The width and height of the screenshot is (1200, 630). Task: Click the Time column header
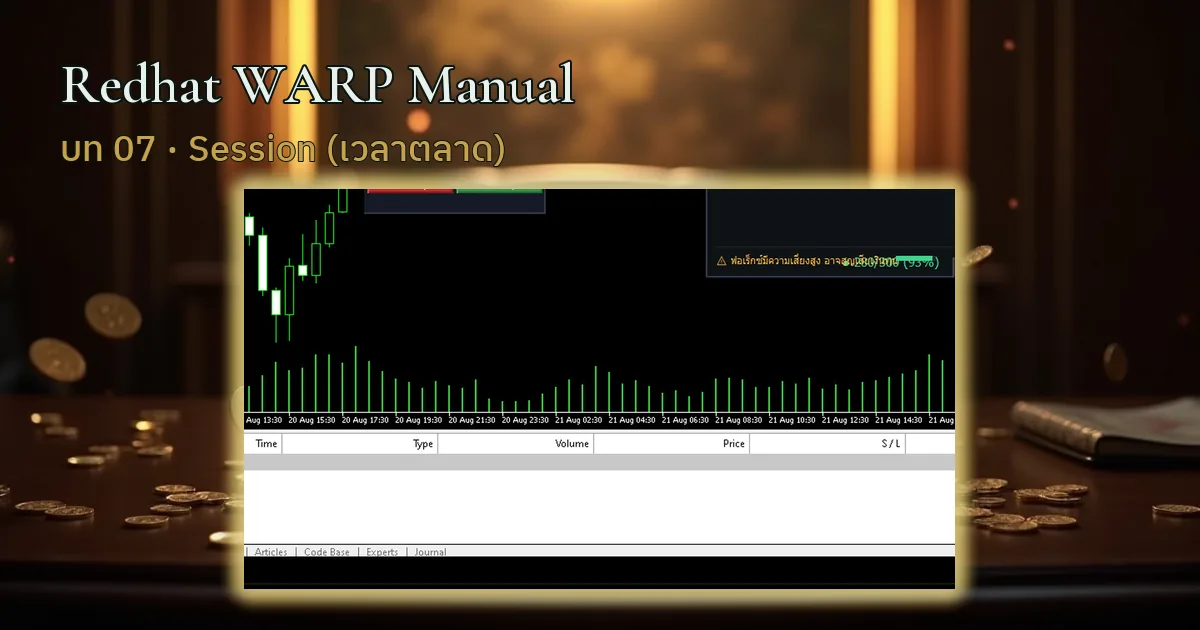click(264, 444)
